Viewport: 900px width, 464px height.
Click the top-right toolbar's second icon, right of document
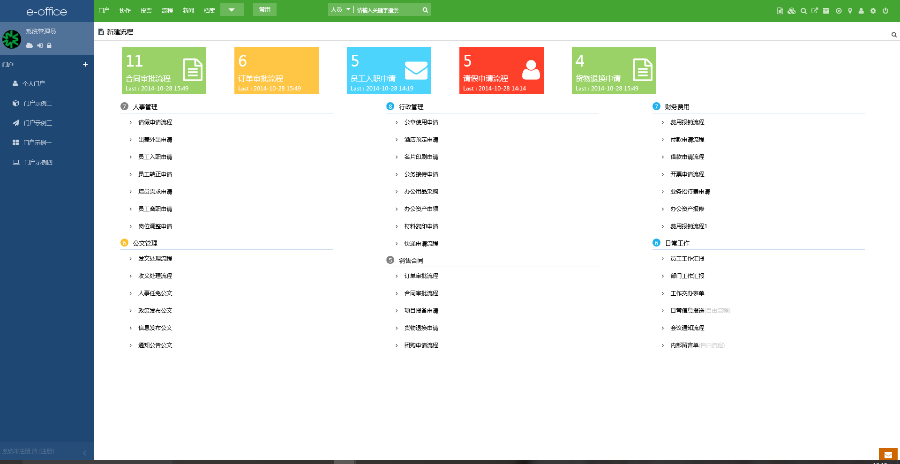pyautogui.click(x=792, y=11)
